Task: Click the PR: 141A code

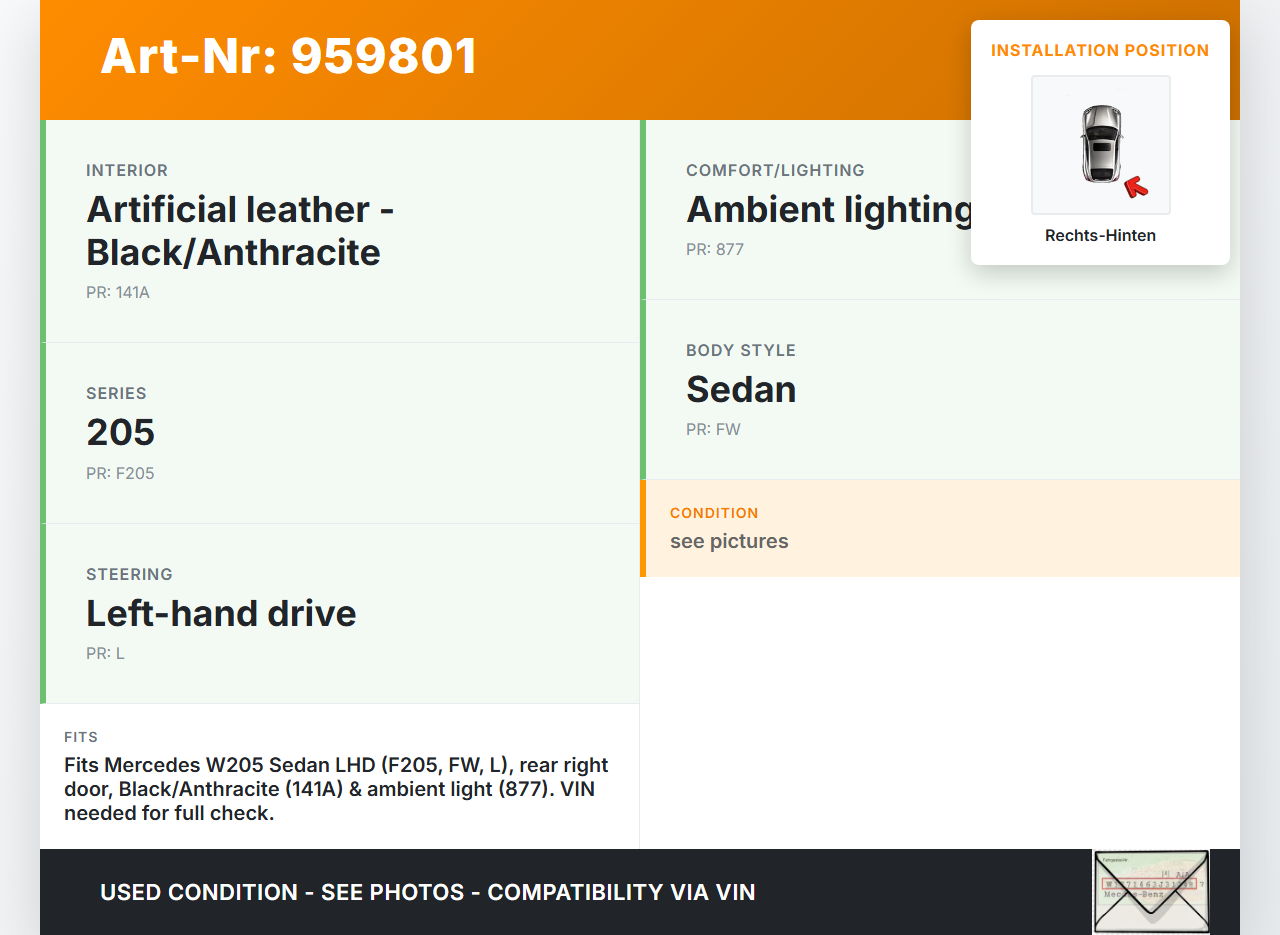Action: (118, 293)
